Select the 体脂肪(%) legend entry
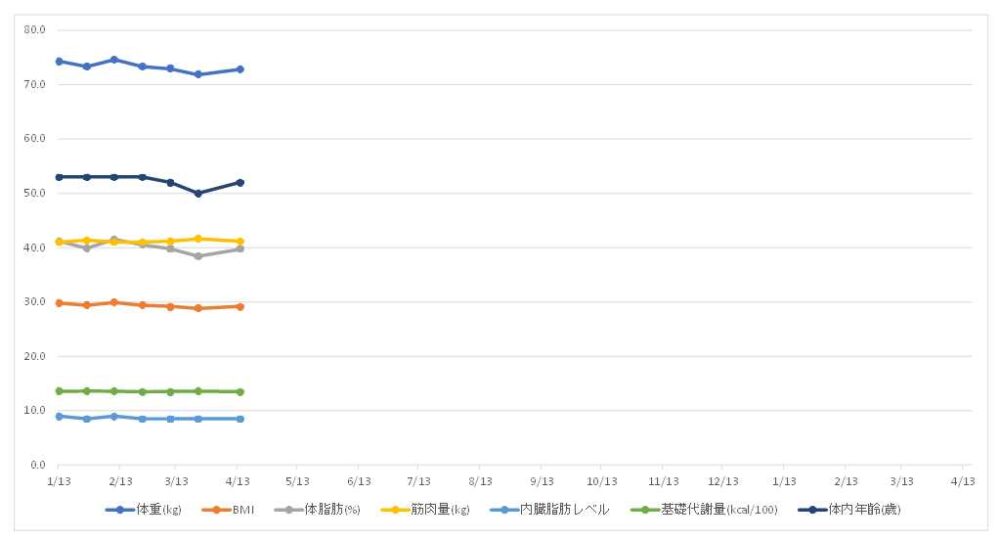1000x540 pixels. pyautogui.click(x=318, y=509)
